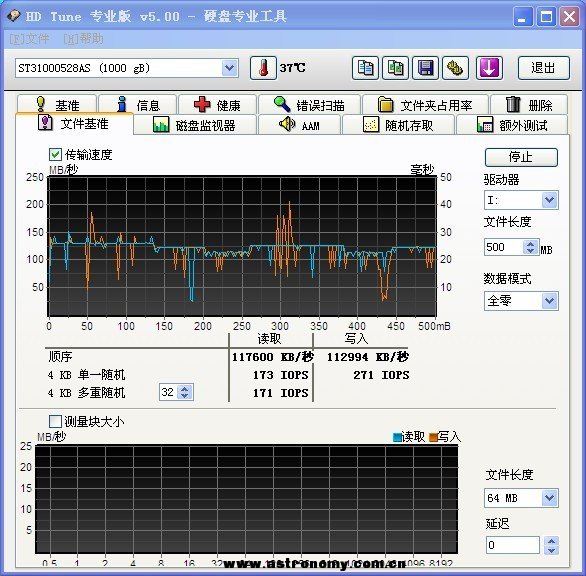Click the copy screenshot icon
Screen dimensions: 586x576
(x=395, y=68)
